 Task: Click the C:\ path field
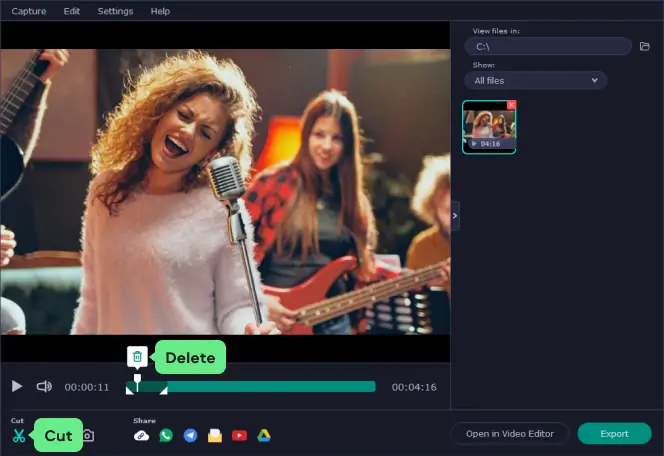[x=548, y=46]
